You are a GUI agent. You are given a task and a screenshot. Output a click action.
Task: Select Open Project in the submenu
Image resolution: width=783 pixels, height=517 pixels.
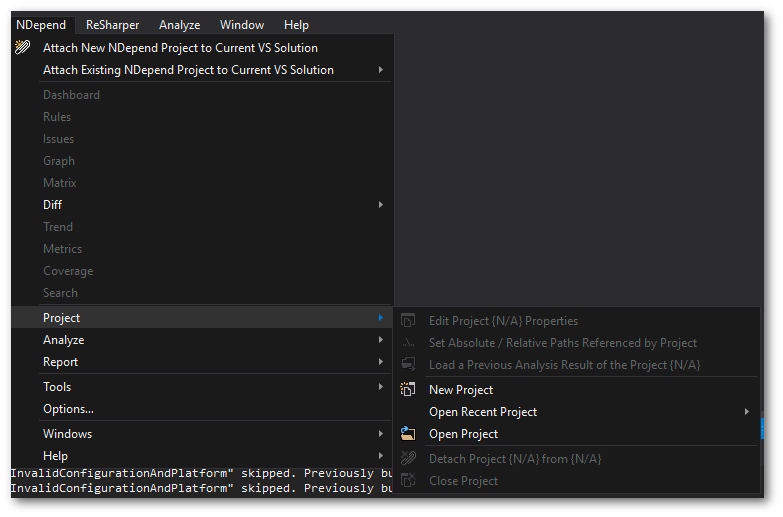[577, 434]
